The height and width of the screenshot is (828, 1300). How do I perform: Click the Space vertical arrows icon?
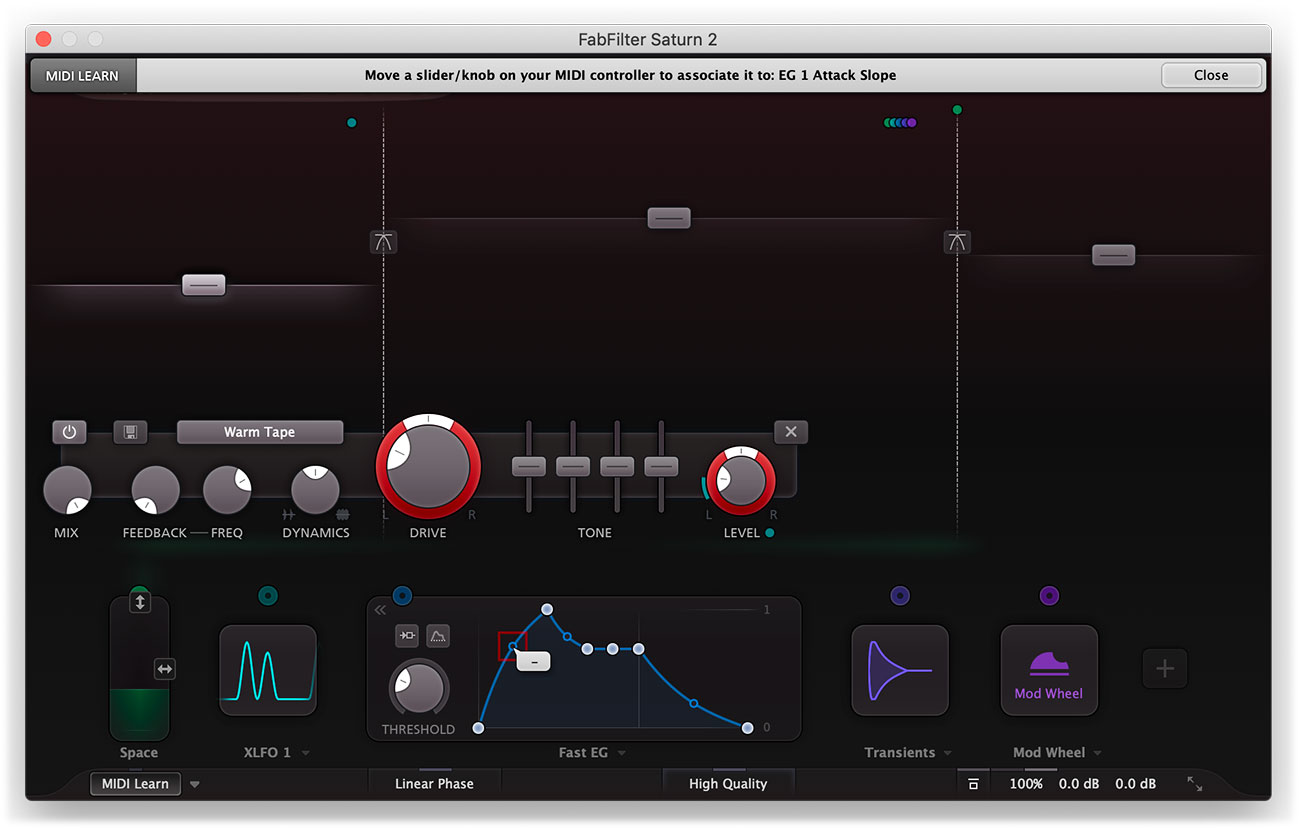point(140,602)
